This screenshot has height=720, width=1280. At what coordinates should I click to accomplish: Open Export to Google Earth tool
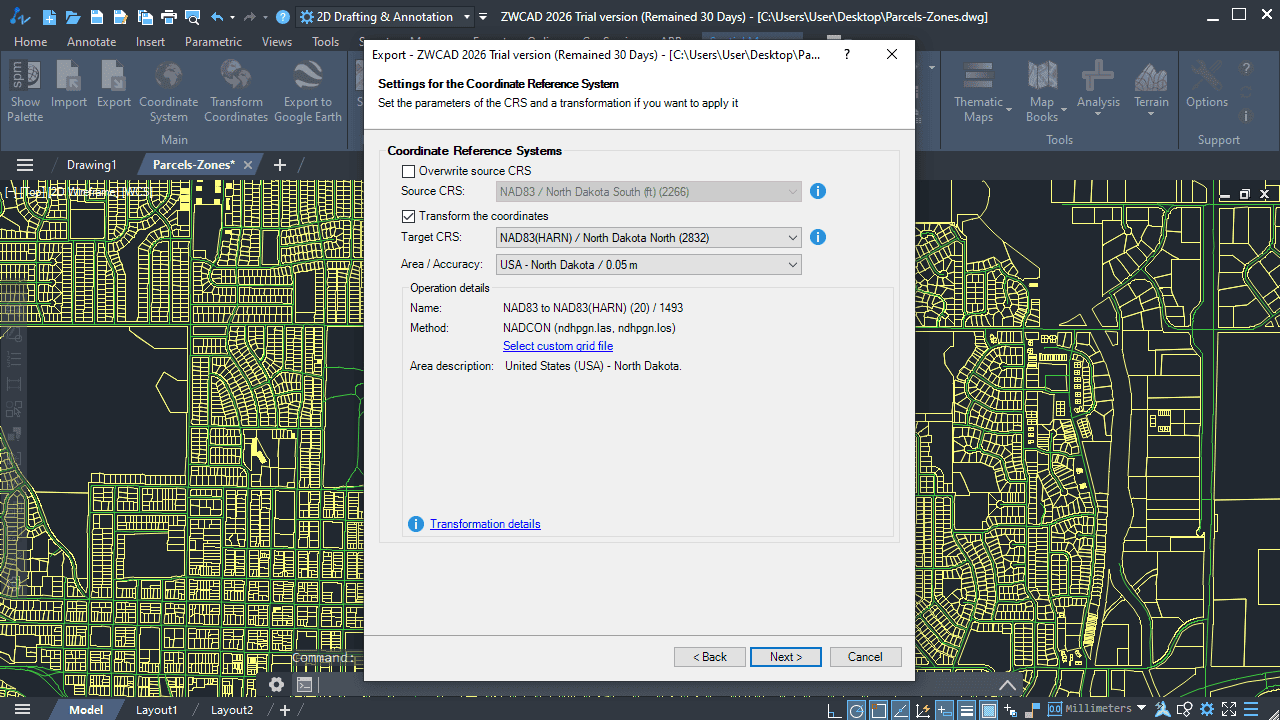coord(307,92)
